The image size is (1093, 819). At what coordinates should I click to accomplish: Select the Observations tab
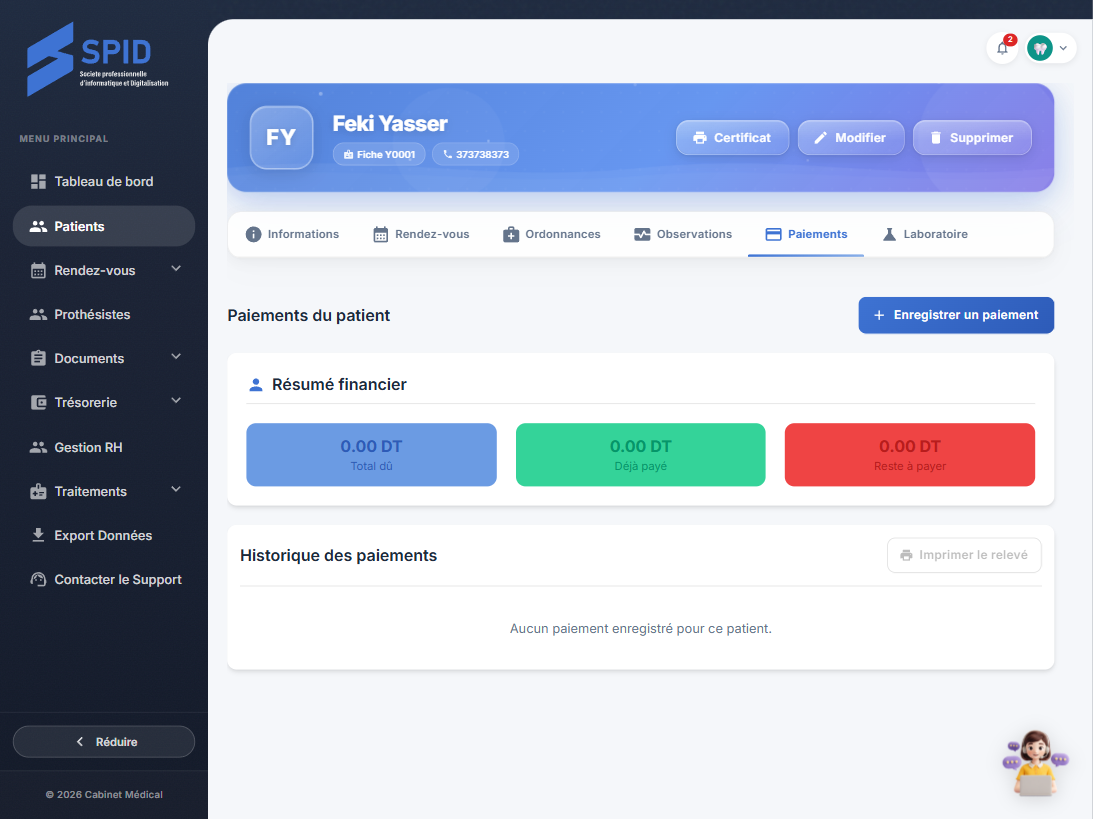pos(683,234)
